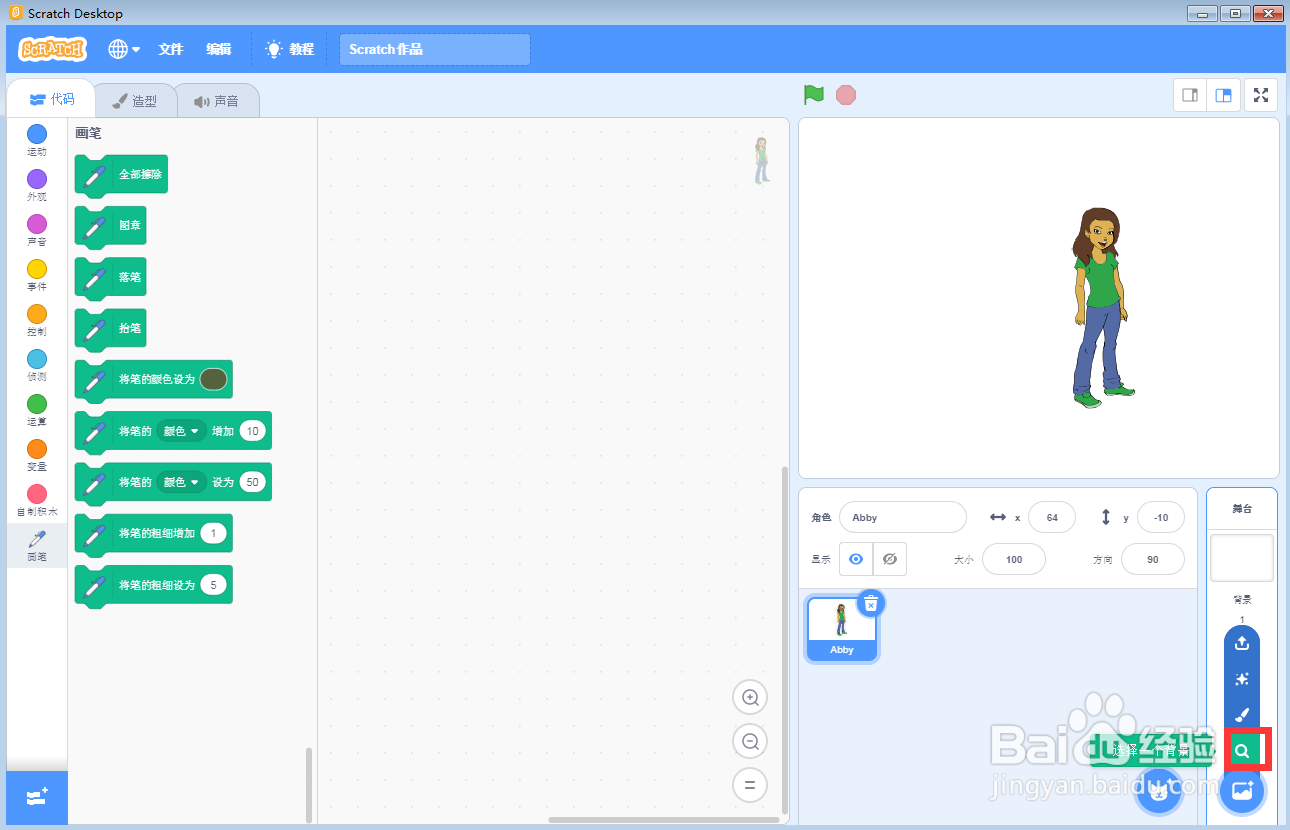This screenshot has height=830, width=1290.
Task: Pick a surprise backdrop with the magic wand
Action: (1241, 679)
